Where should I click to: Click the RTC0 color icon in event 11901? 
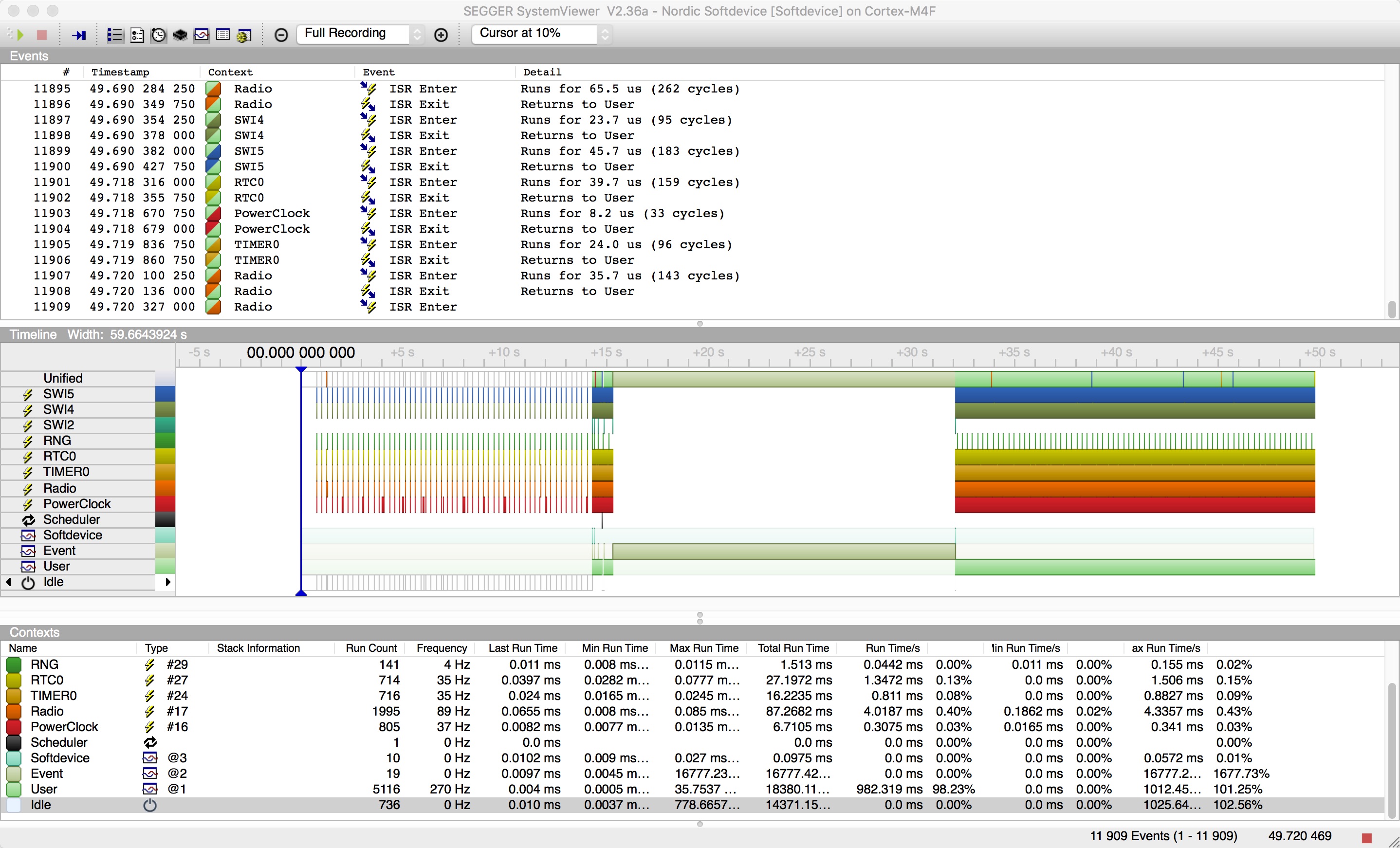[213, 182]
